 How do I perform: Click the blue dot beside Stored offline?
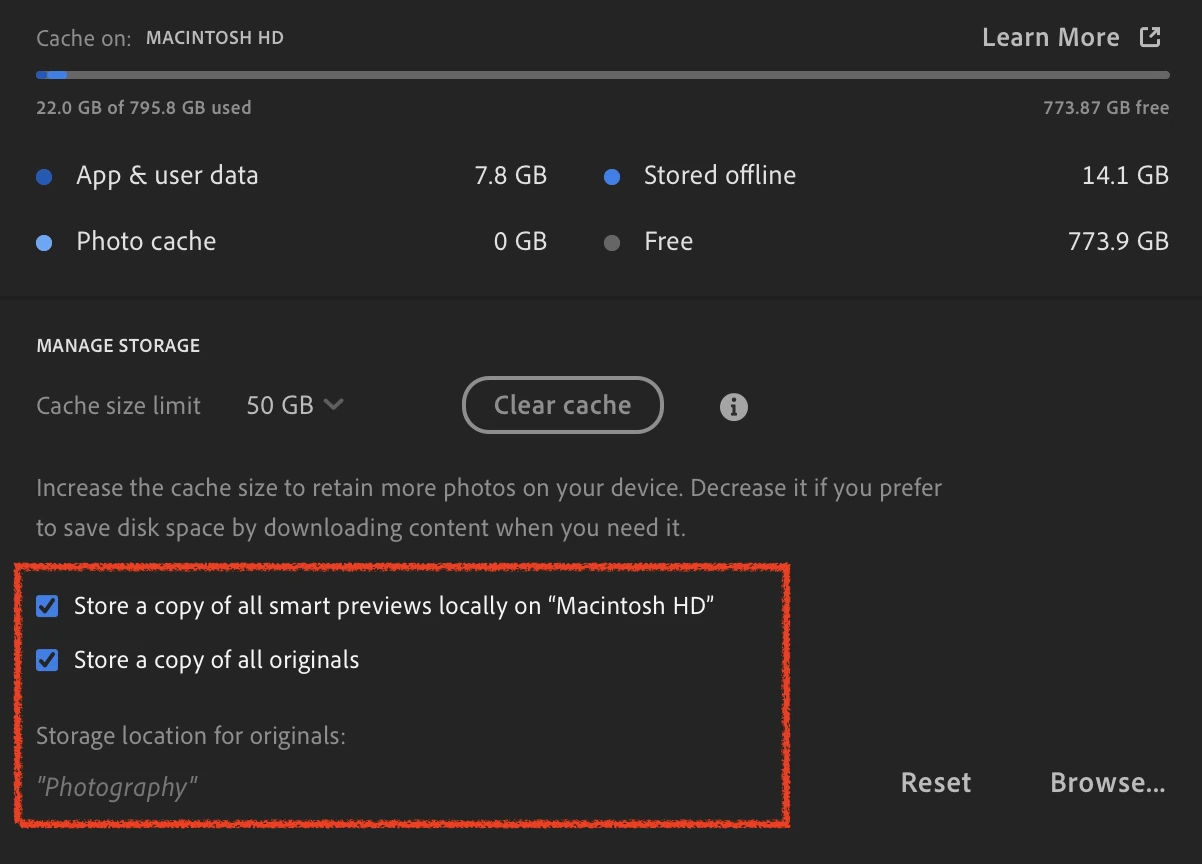pyautogui.click(x=610, y=175)
